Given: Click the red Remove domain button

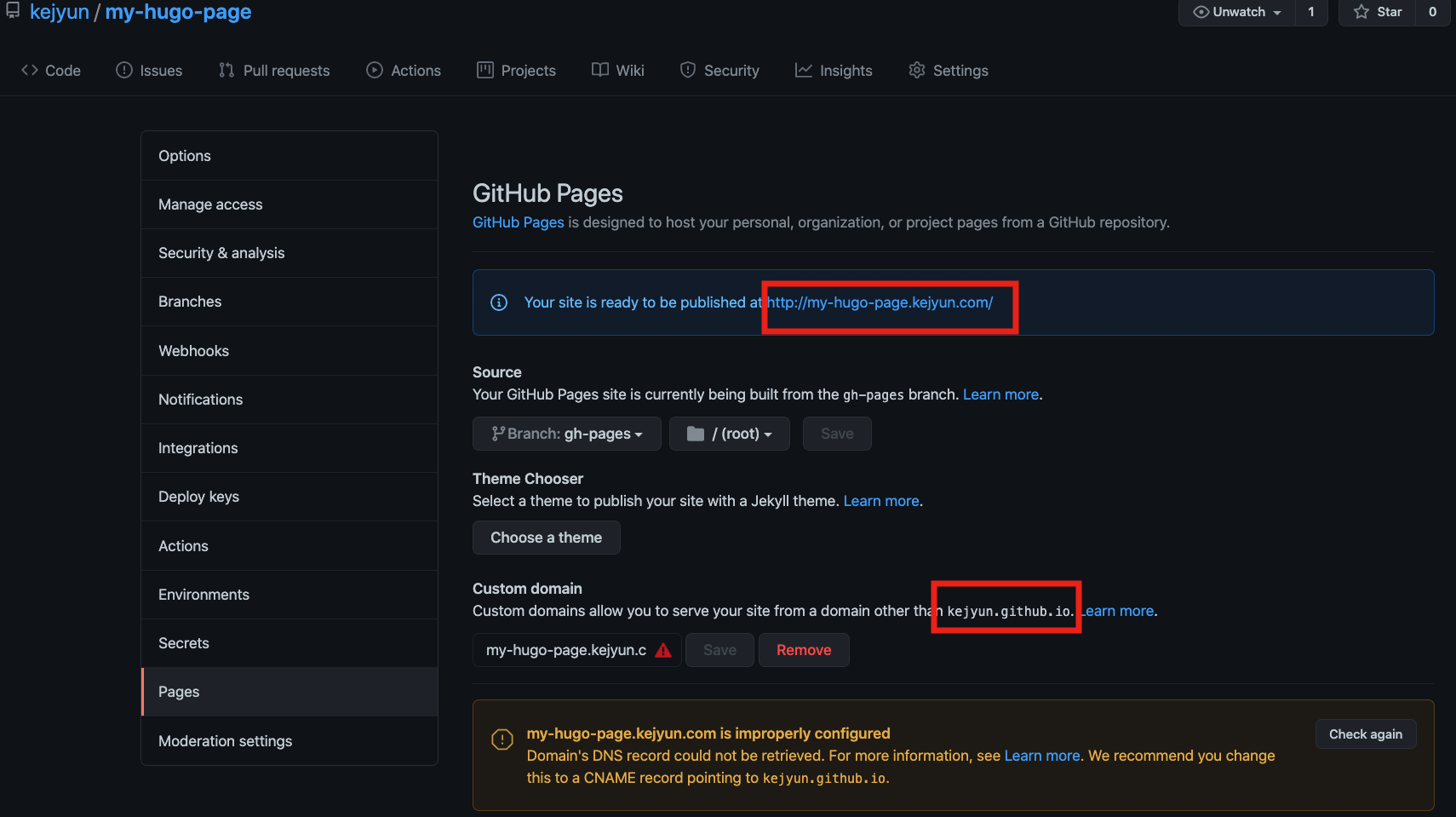Looking at the screenshot, I should 804,650.
